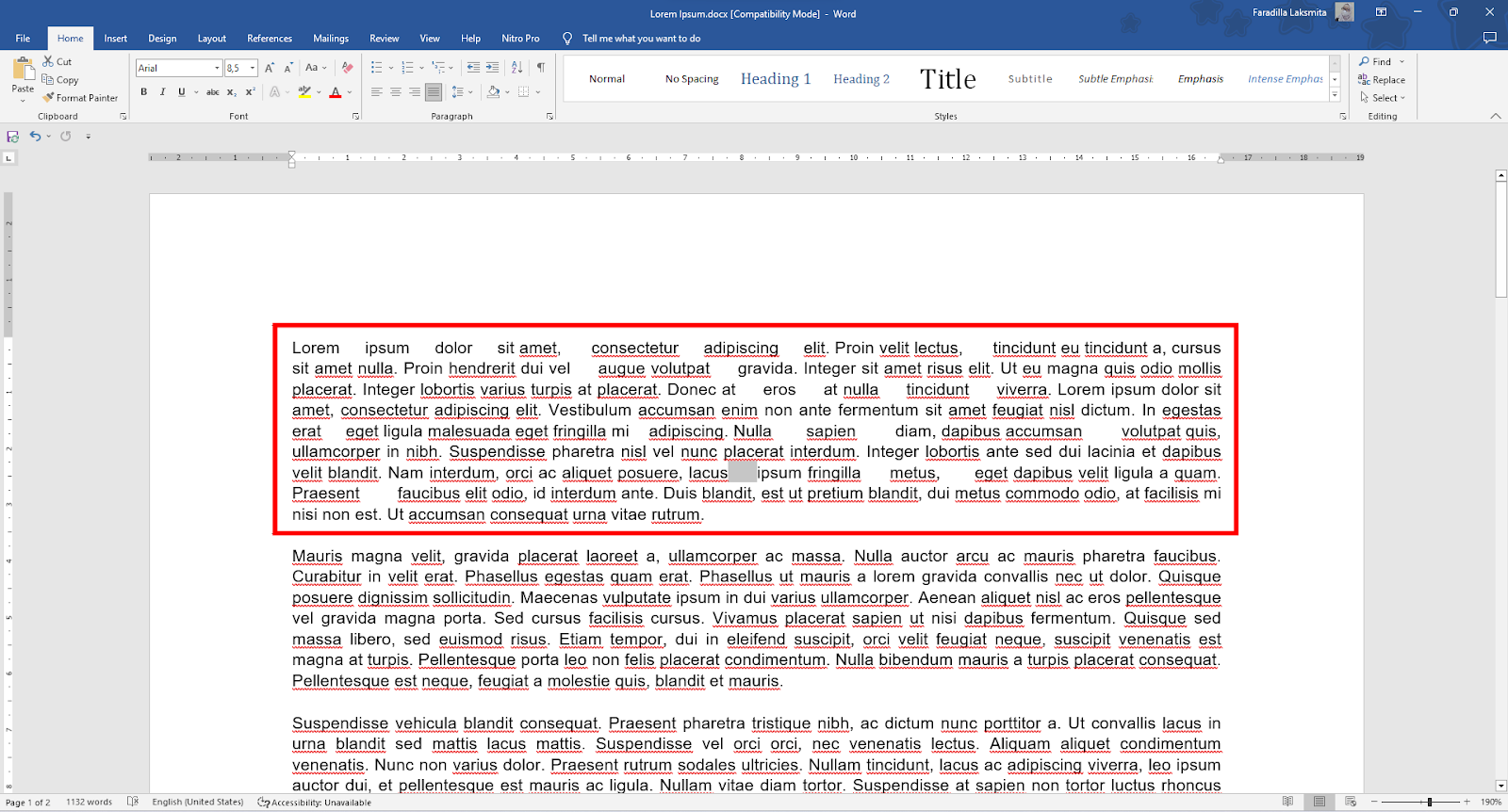Image resolution: width=1508 pixels, height=812 pixels.
Task: Open the Arial font name dropdown
Action: (x=217, y=68)
